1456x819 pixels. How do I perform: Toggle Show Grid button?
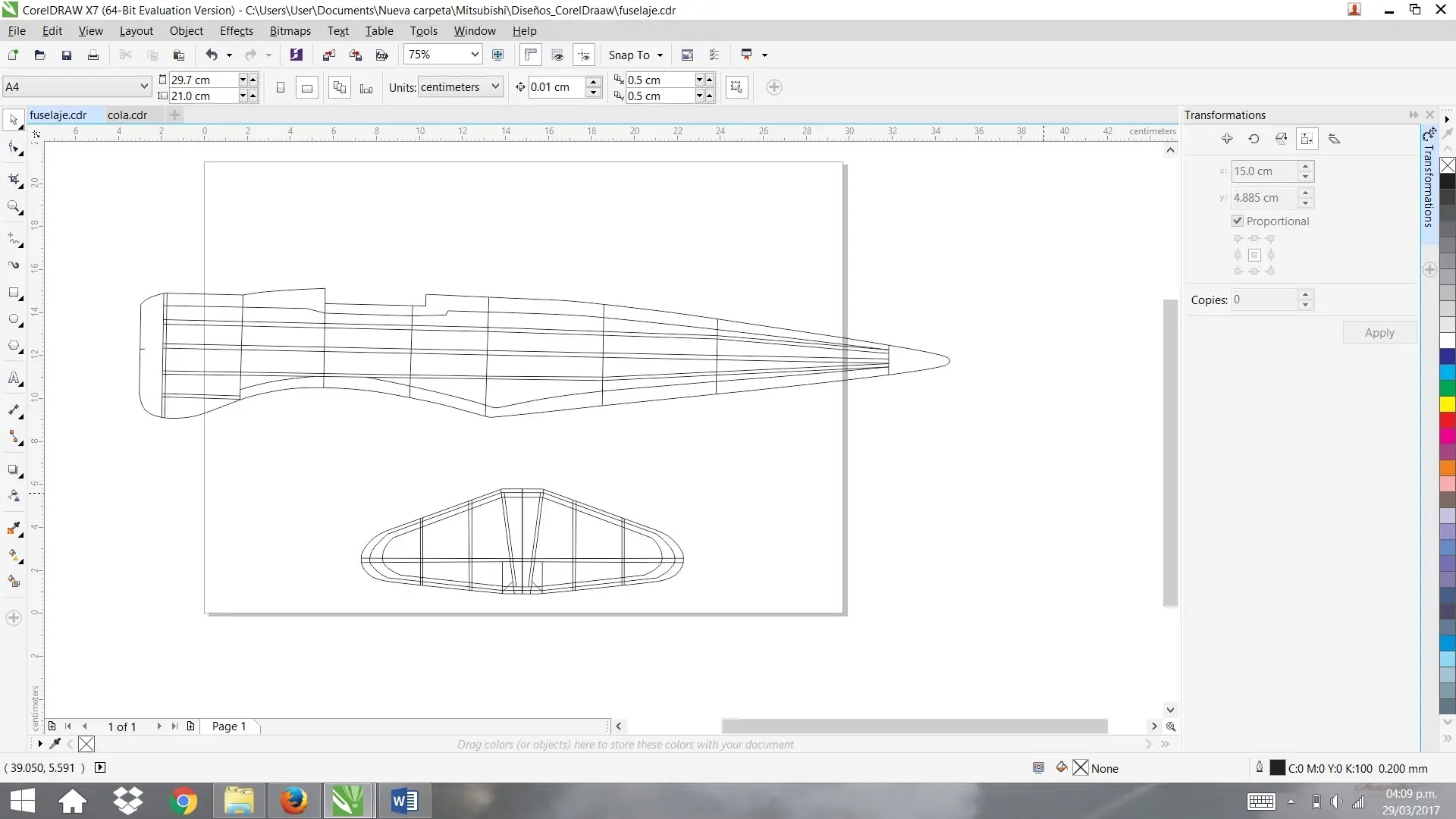[x=557, y=55]
